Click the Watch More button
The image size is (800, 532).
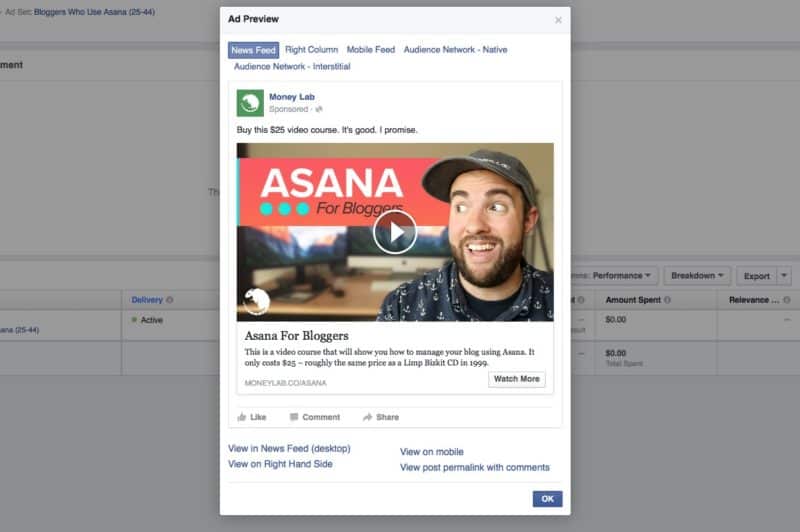[517, 379]
